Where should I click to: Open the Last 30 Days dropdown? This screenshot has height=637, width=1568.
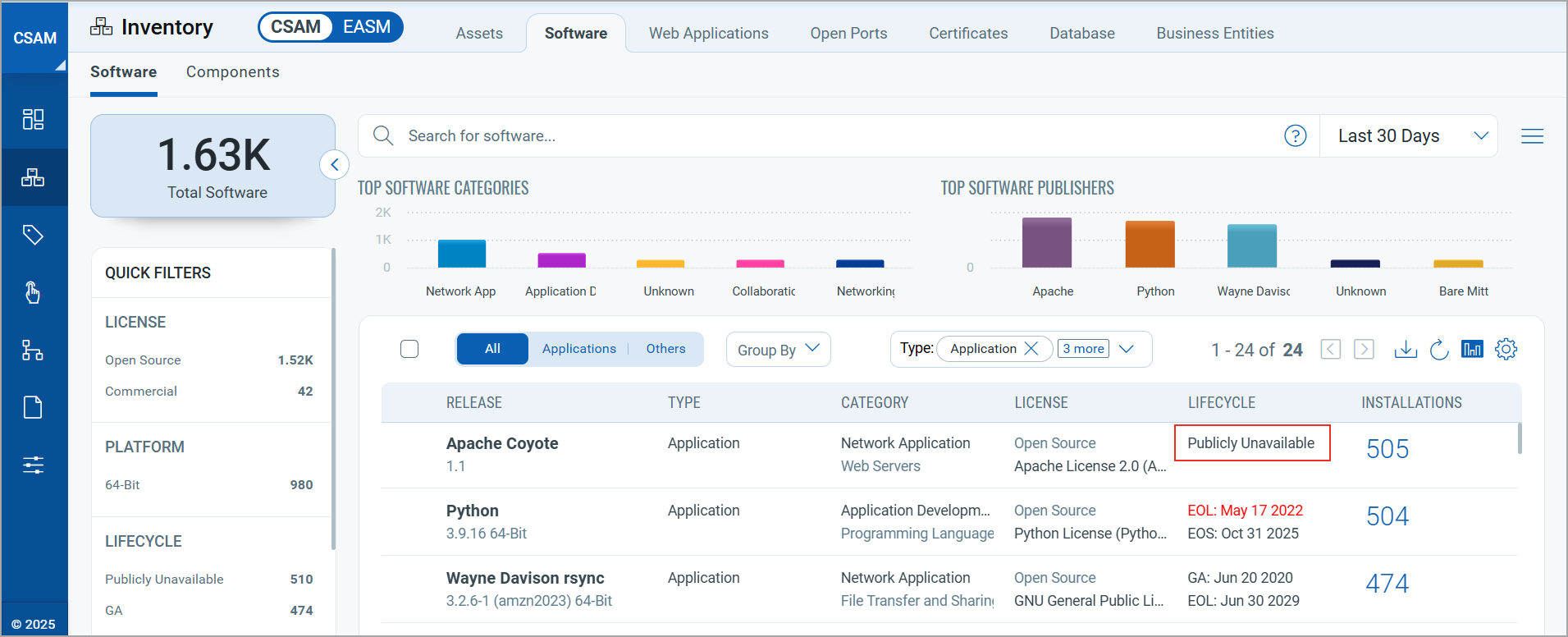[1408, 136]
